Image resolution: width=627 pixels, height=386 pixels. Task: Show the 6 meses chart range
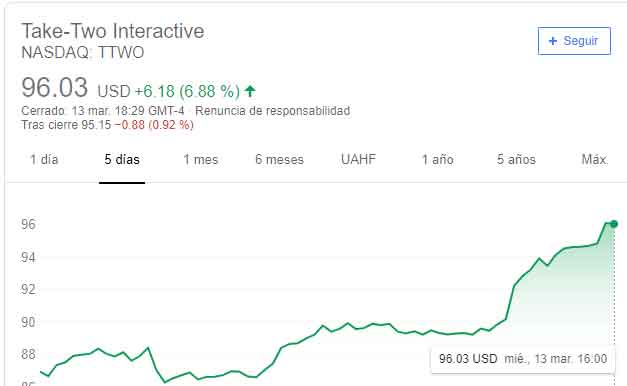click(280, 160)
